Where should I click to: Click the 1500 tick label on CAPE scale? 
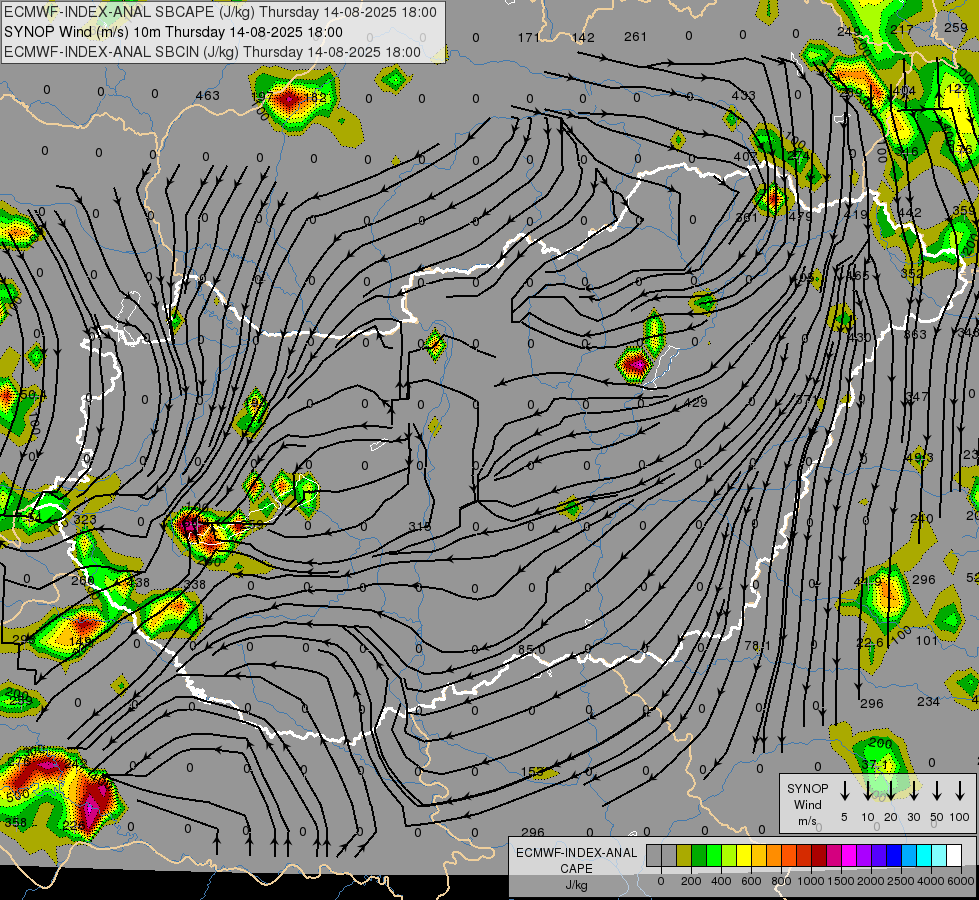point(840,881)
